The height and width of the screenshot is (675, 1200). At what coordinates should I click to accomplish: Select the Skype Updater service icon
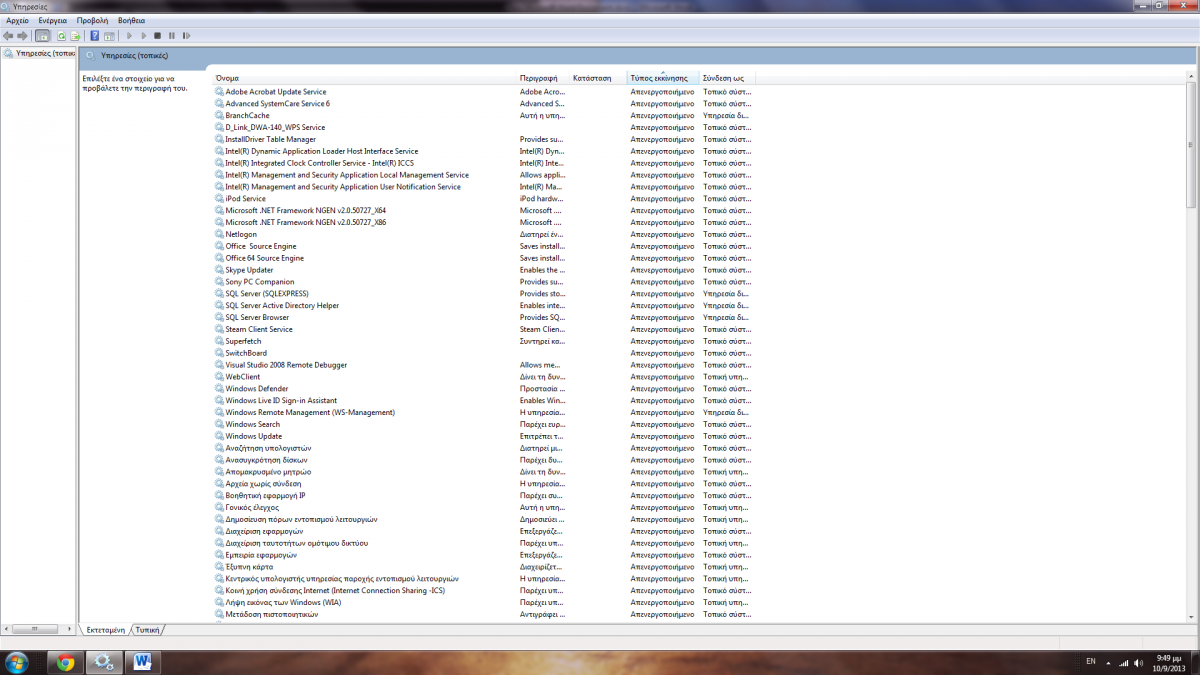point(219,270)
